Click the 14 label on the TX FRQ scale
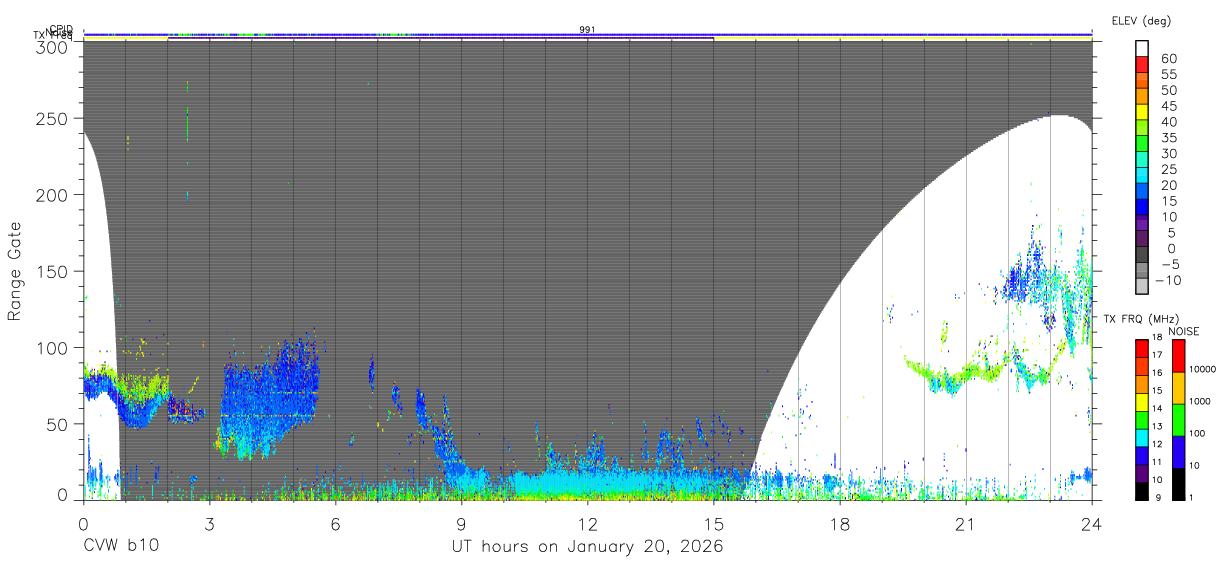This screenshot has width=1228, height=567. [x=1158, y=408]
